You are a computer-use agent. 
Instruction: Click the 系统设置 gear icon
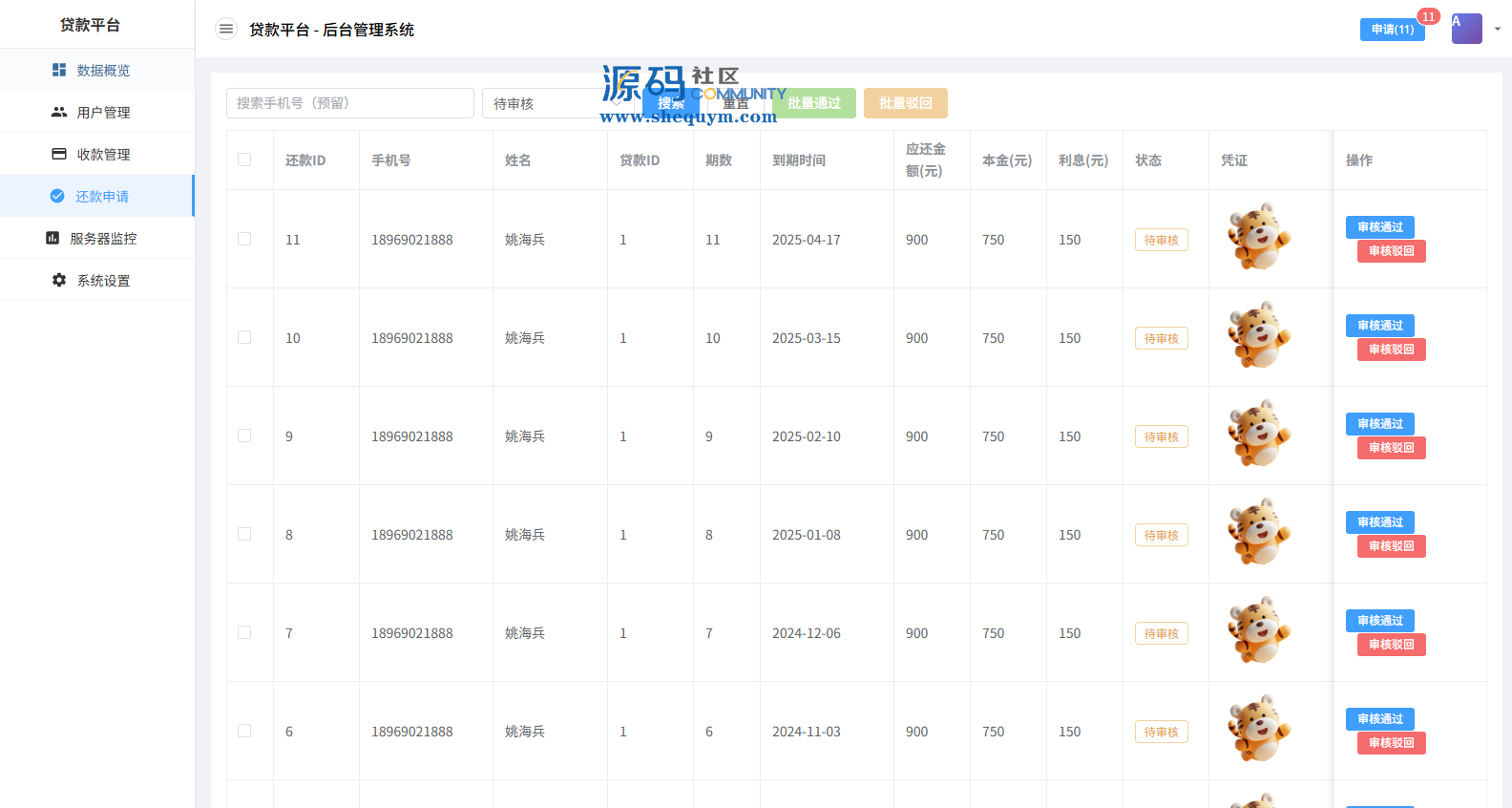click(x=59, y=280)
